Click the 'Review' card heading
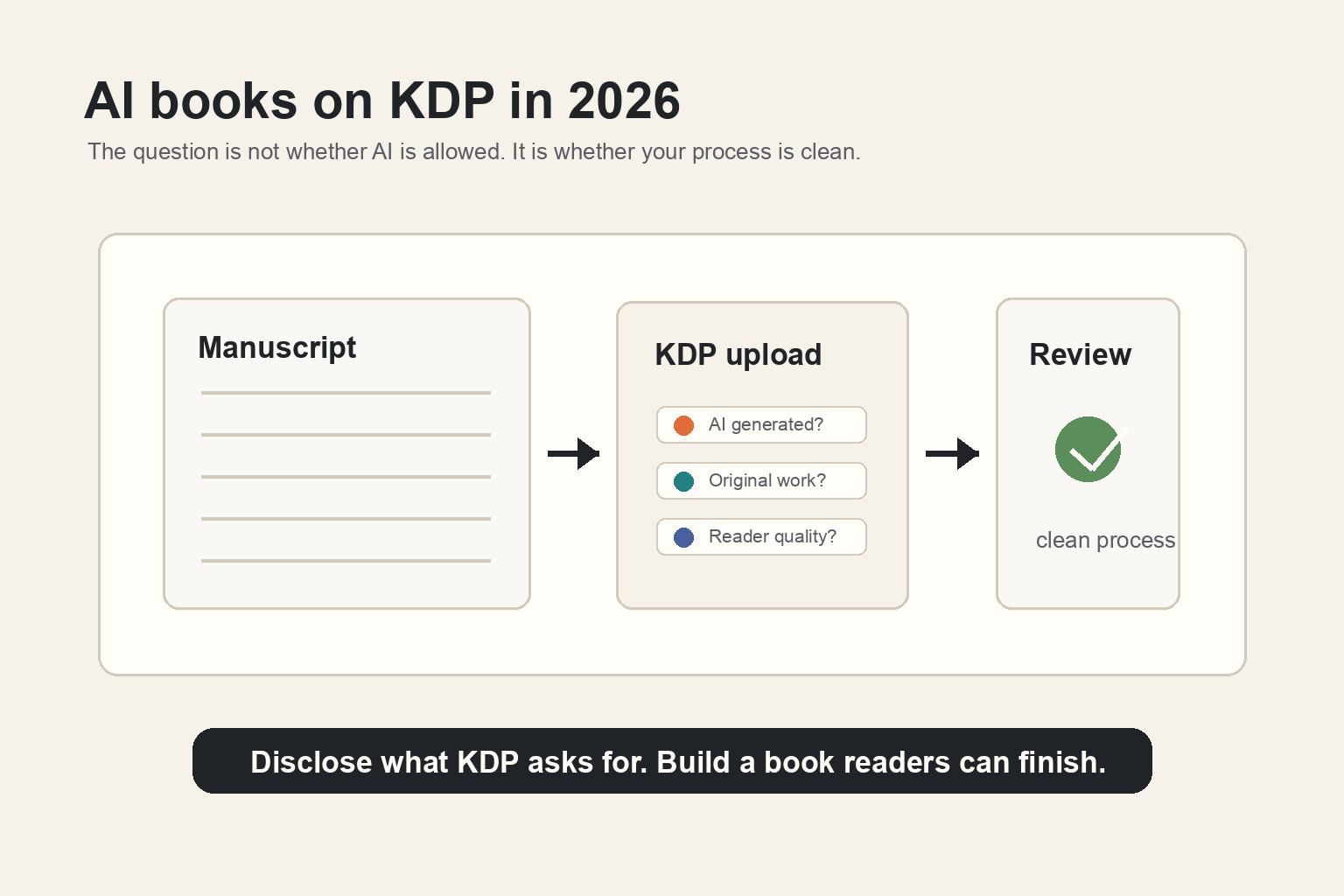The image size is (1344, 896). point(1080,355)
